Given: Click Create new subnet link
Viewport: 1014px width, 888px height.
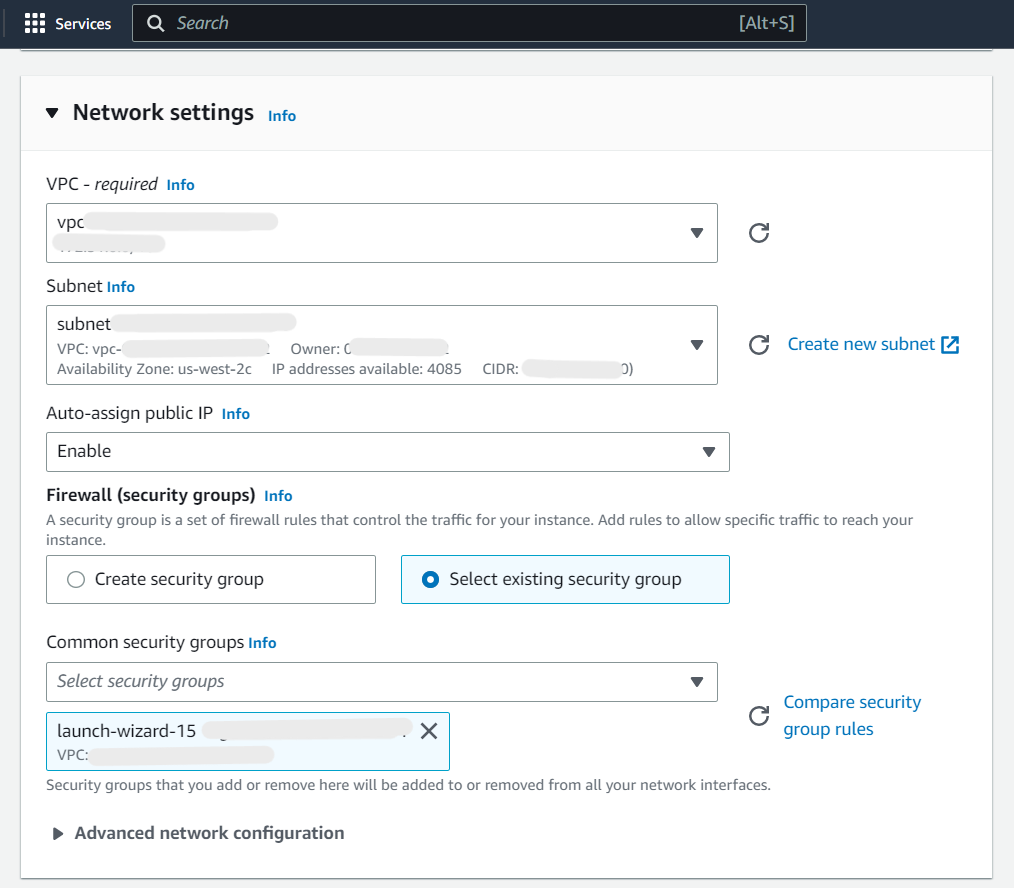Looking at the screenshot, I should (861, 344).
